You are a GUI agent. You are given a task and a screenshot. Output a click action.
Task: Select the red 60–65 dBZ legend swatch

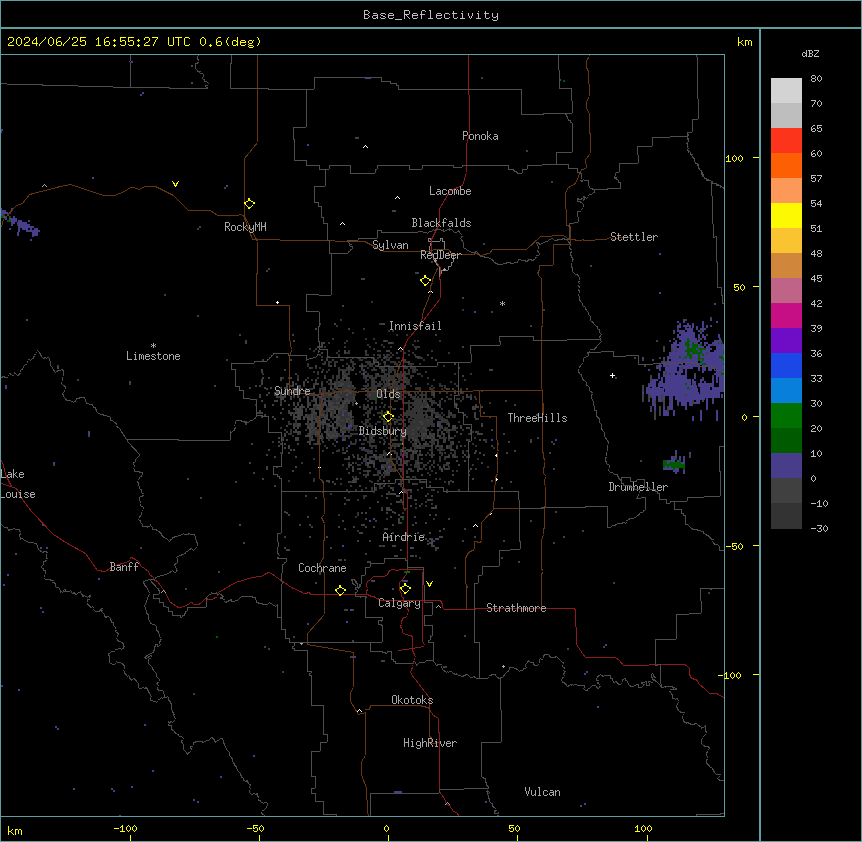pyautogui.click(x=786, y=141)
